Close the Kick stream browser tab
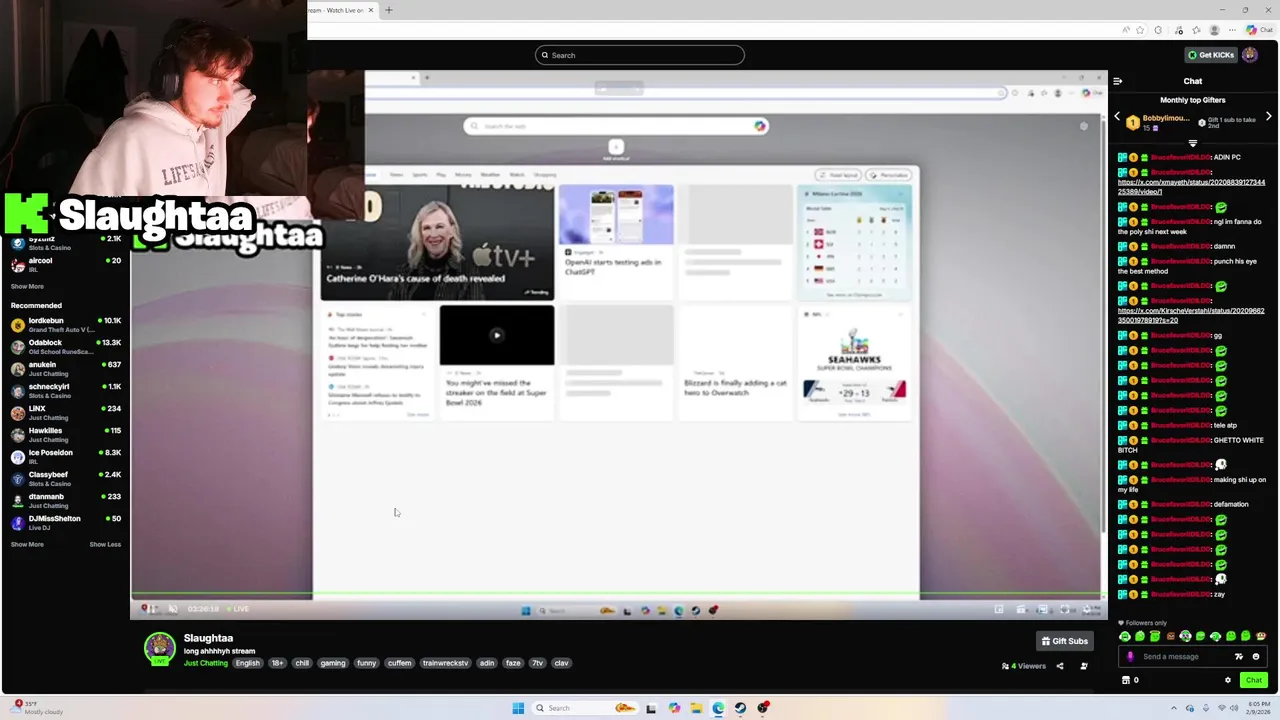The height and width of the screenshot is (720, 1280). [371, 10]
